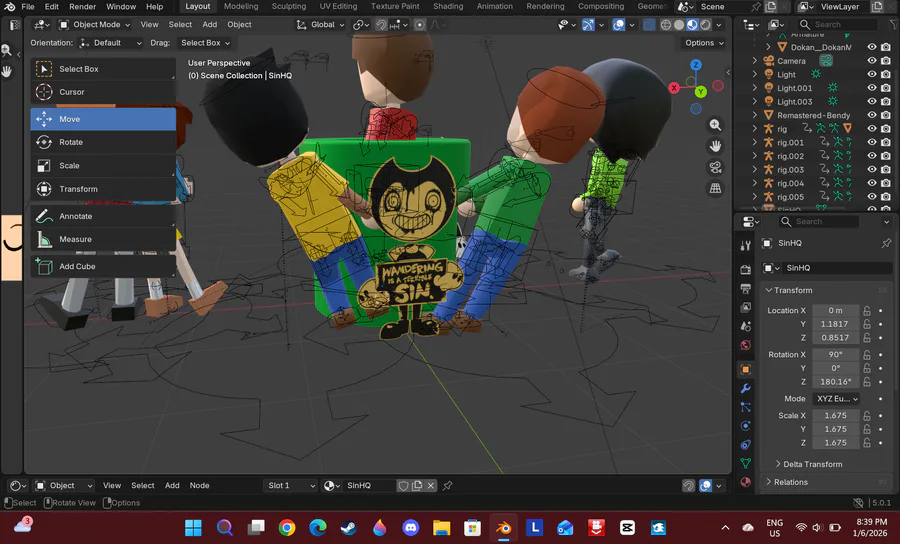Image resolution: width=900 pixels, height=544 pixels.
Task: Expand the rig.003 tree item
Action: 755,170
